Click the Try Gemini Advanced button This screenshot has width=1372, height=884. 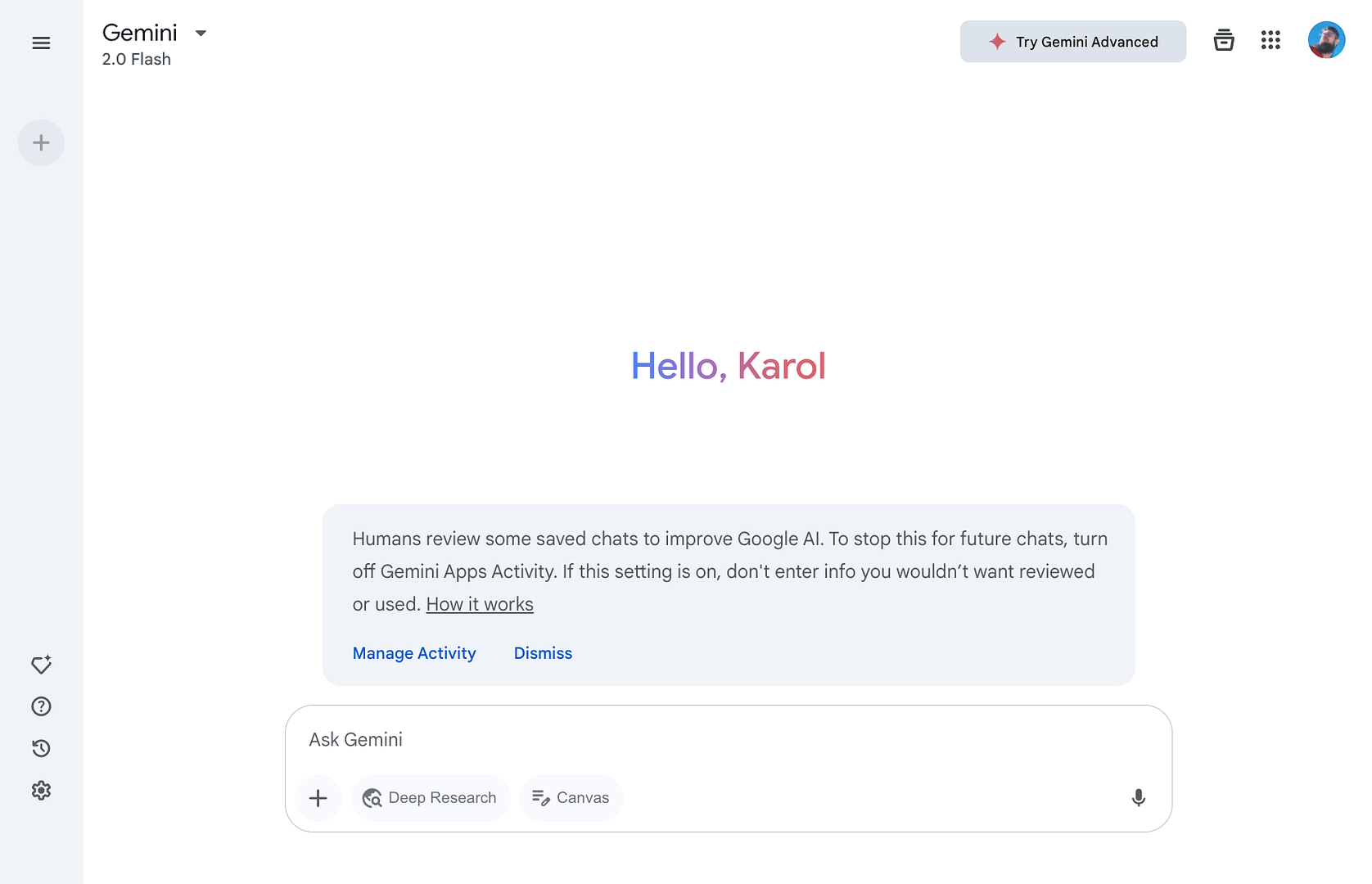click(x=1072, y=42)
